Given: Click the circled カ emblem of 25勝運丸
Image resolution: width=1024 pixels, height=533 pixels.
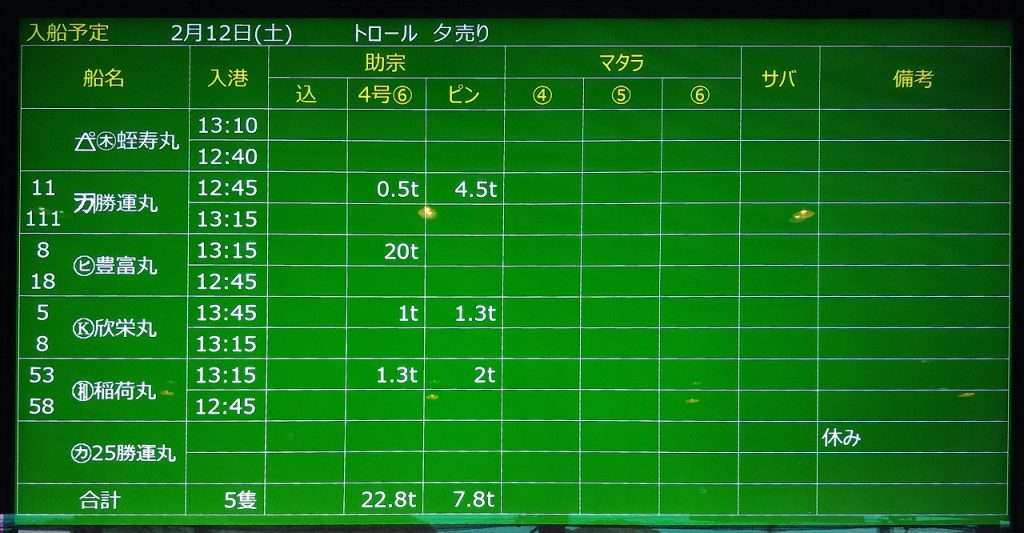Looking at the screenshot, I should click(81, 453).
